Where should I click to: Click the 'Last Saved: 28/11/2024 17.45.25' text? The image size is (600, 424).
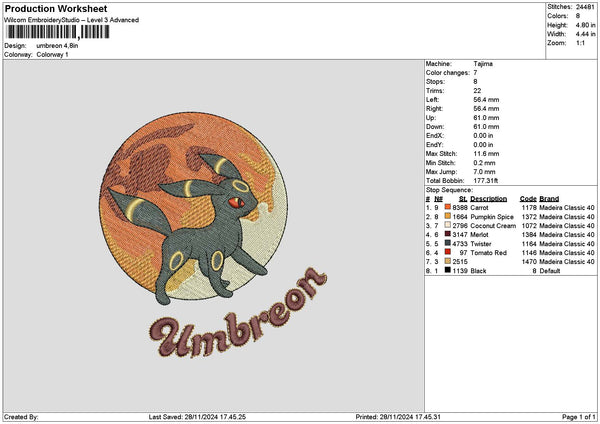[x=197, y=417]
